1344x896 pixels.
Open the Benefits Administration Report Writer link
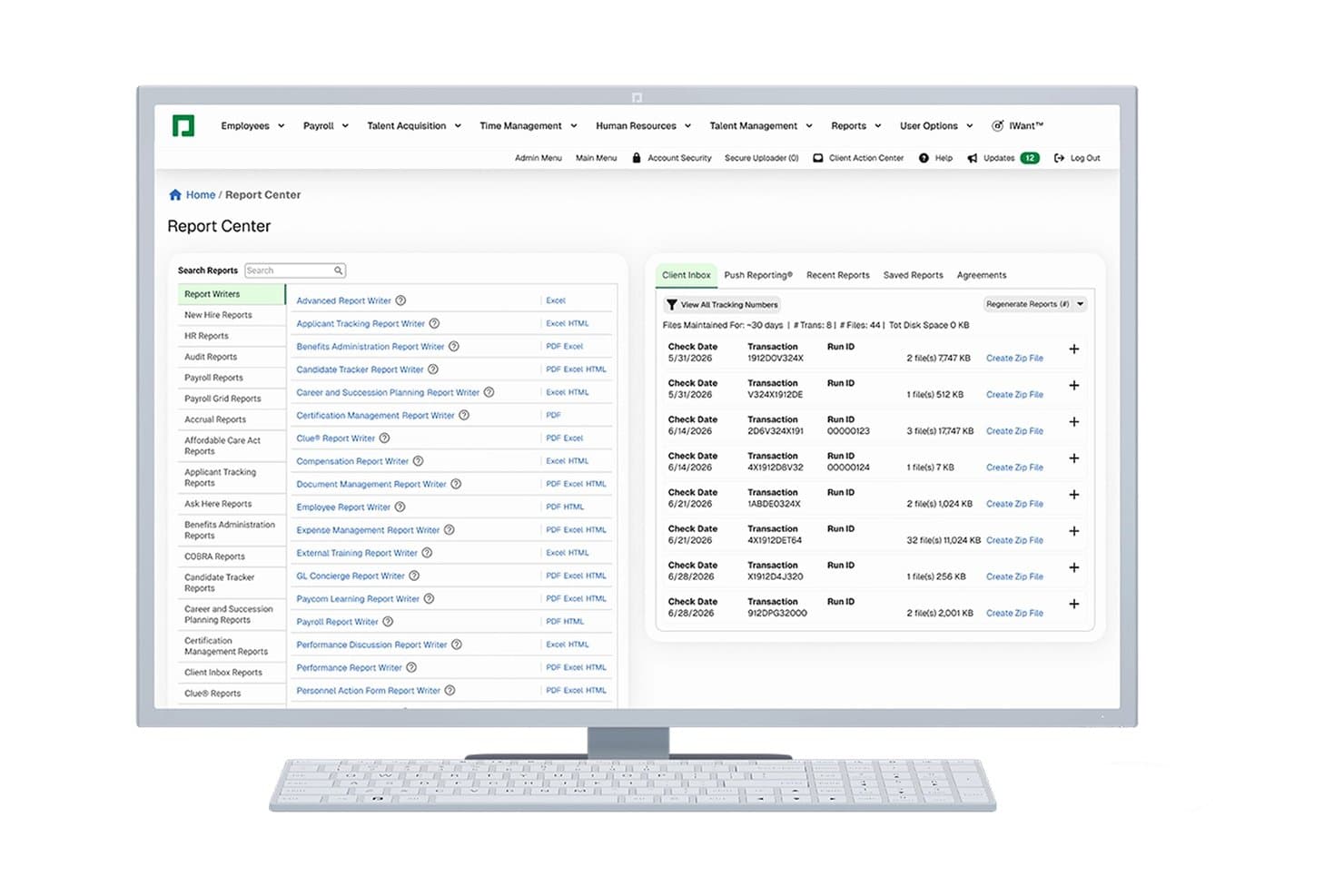371,347
